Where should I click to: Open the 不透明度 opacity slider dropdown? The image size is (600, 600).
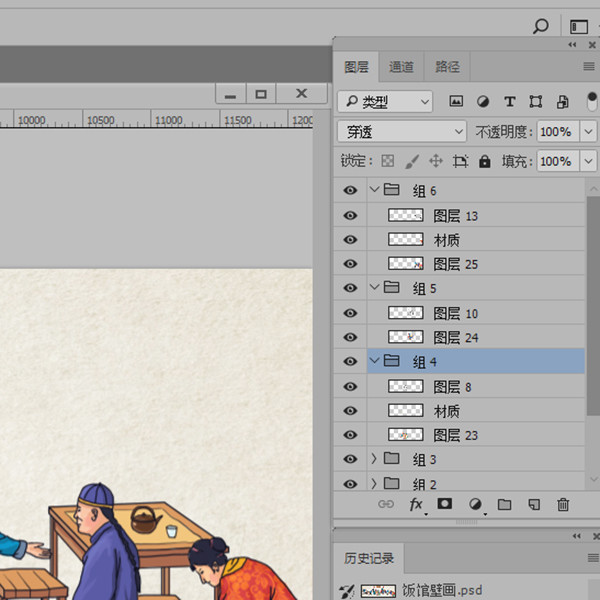click(x=589, y=132)
